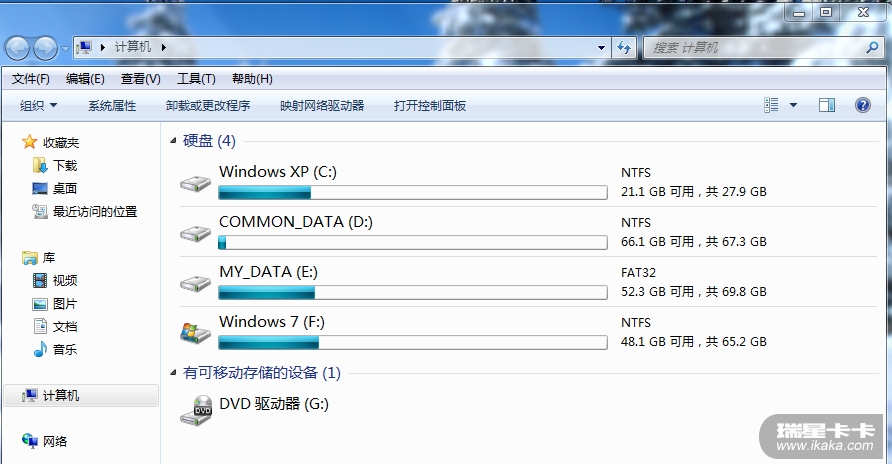Click the refresh icon beside address bar
The width and height of the screenshot is (892, 464).
[625, 47]
